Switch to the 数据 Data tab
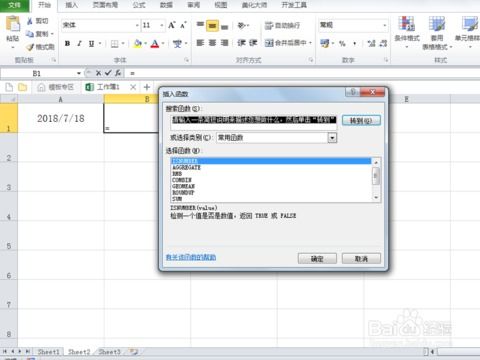The width and height of the screenshot is (480, 360). 166,5
